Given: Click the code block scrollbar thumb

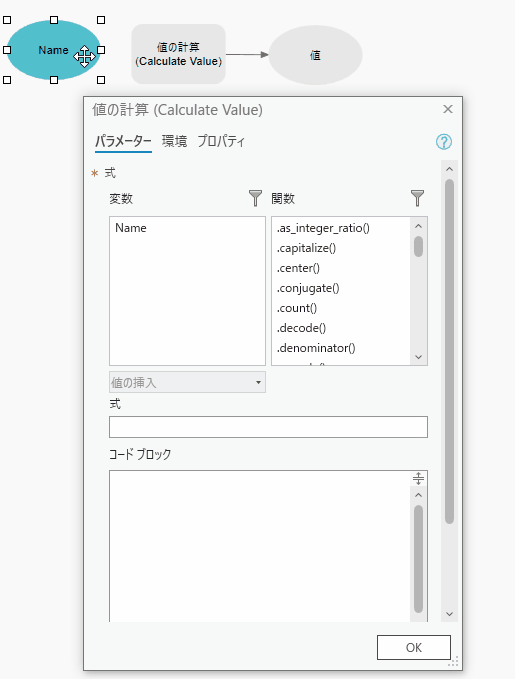Looking at the screenshot, I should (418, 559).
